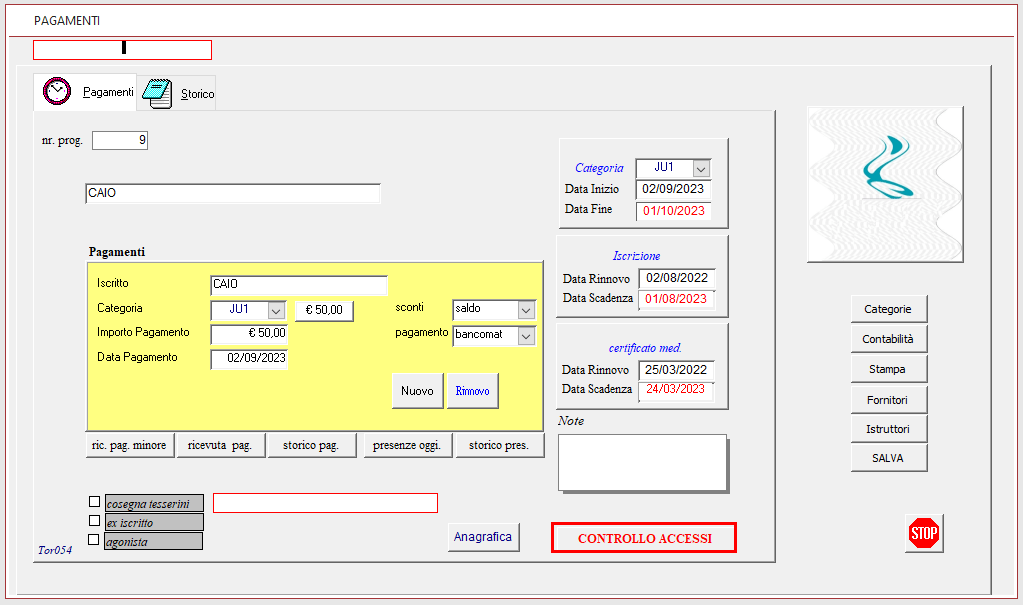Click the top name field containing CAIO
The width and height of the screenshot is (1023, 605).
233,193
